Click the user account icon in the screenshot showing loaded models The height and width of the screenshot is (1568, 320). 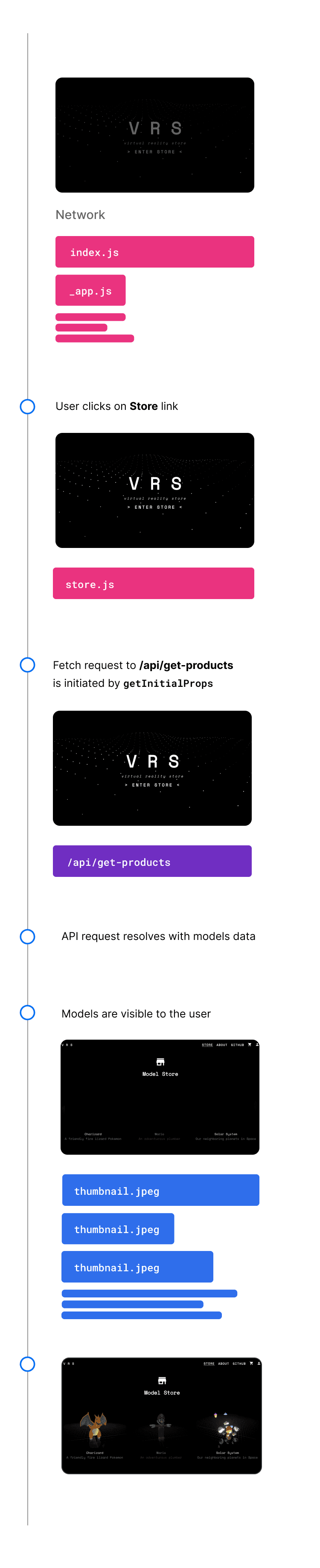pyautogui.click(x=259, y=1363)
